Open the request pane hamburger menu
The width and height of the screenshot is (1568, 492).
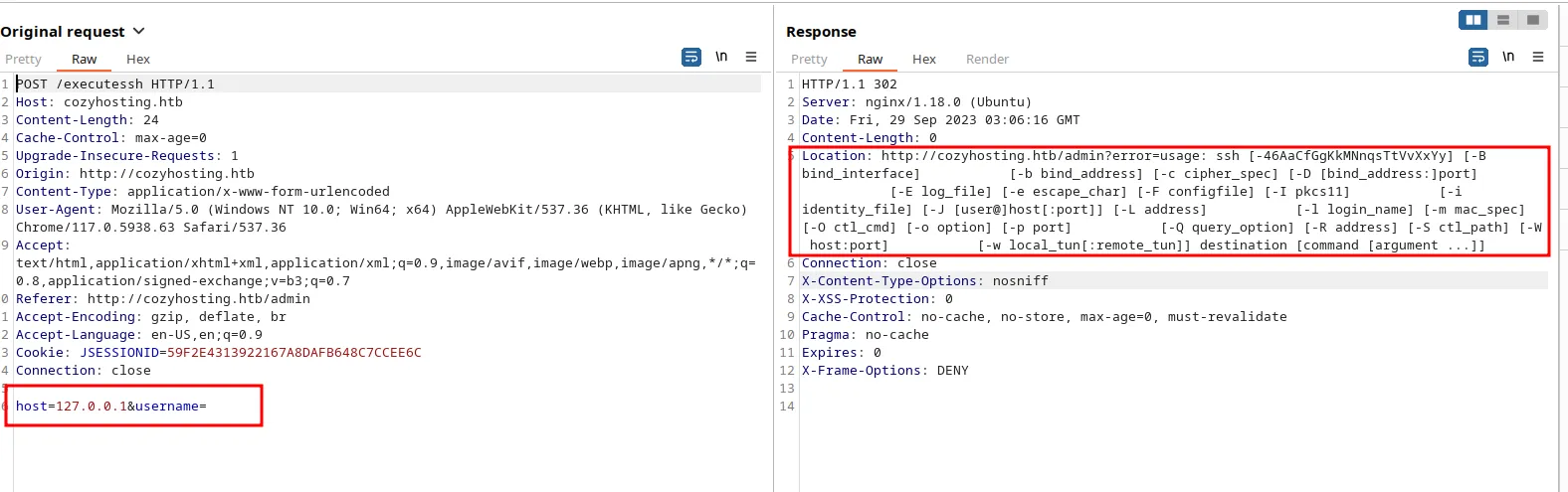coord(751,58)
